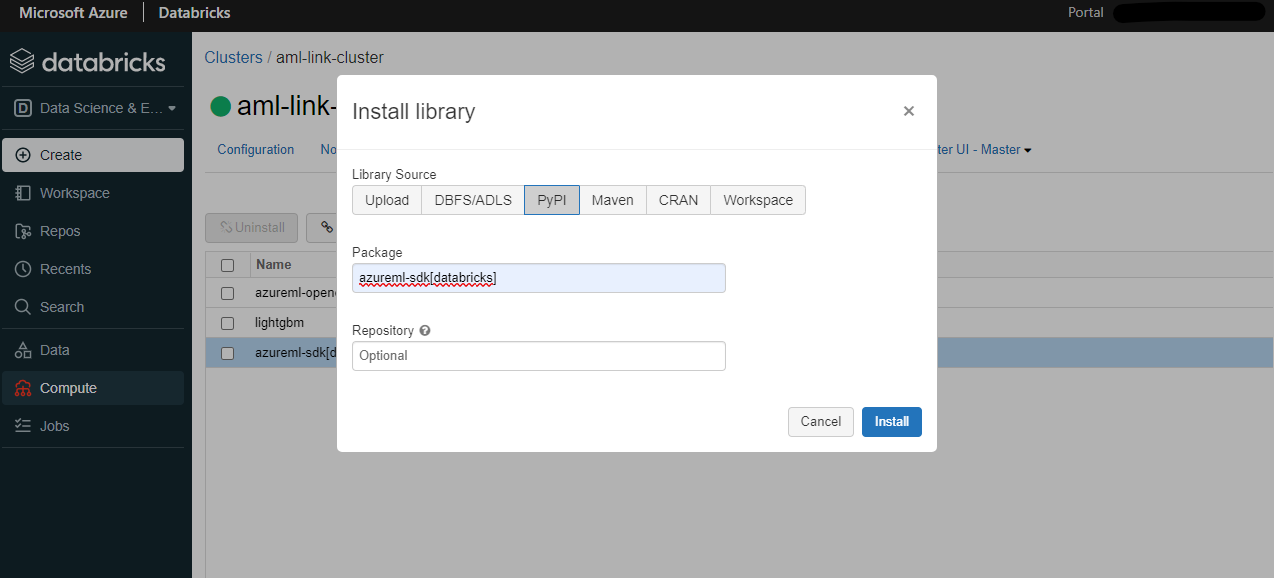
Task: Close the Install library dialog
Action: pos(909,111)
